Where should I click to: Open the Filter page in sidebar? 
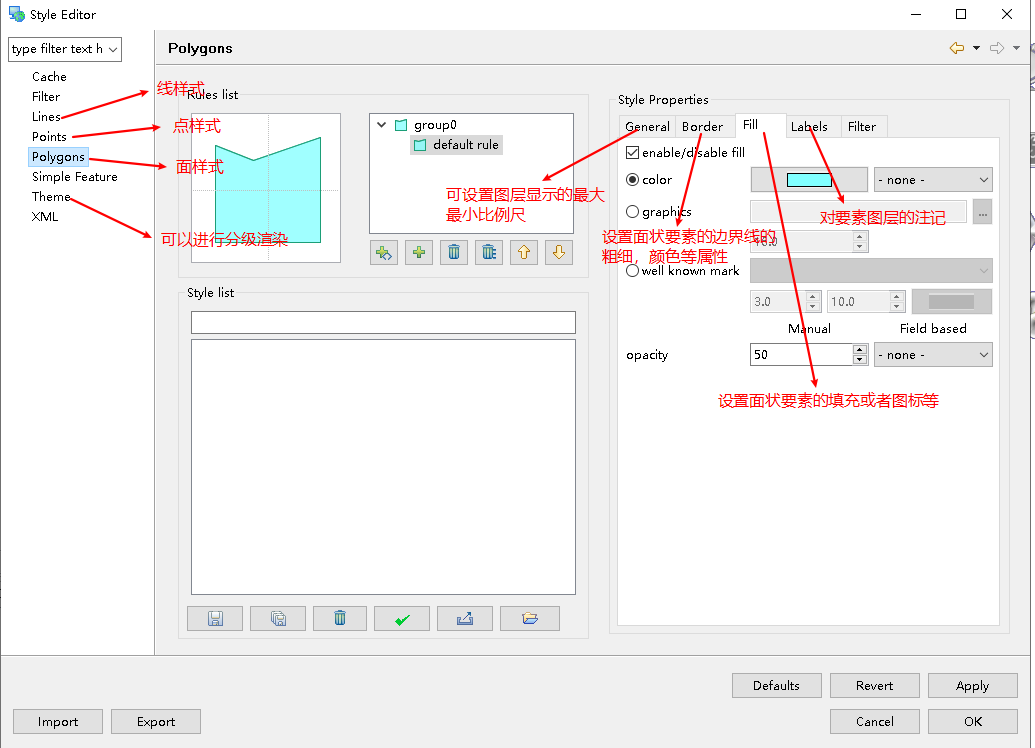tap(46, 96)
